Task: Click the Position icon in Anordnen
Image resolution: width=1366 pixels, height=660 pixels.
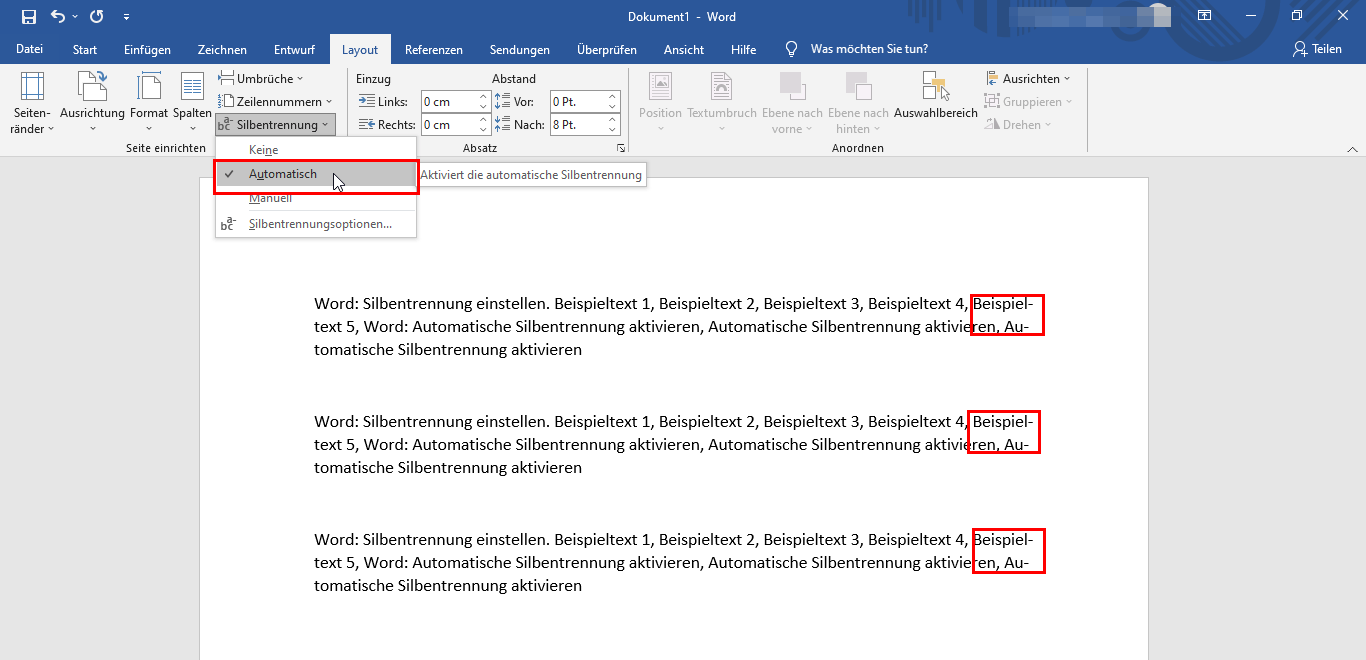Action: (660, 87)
